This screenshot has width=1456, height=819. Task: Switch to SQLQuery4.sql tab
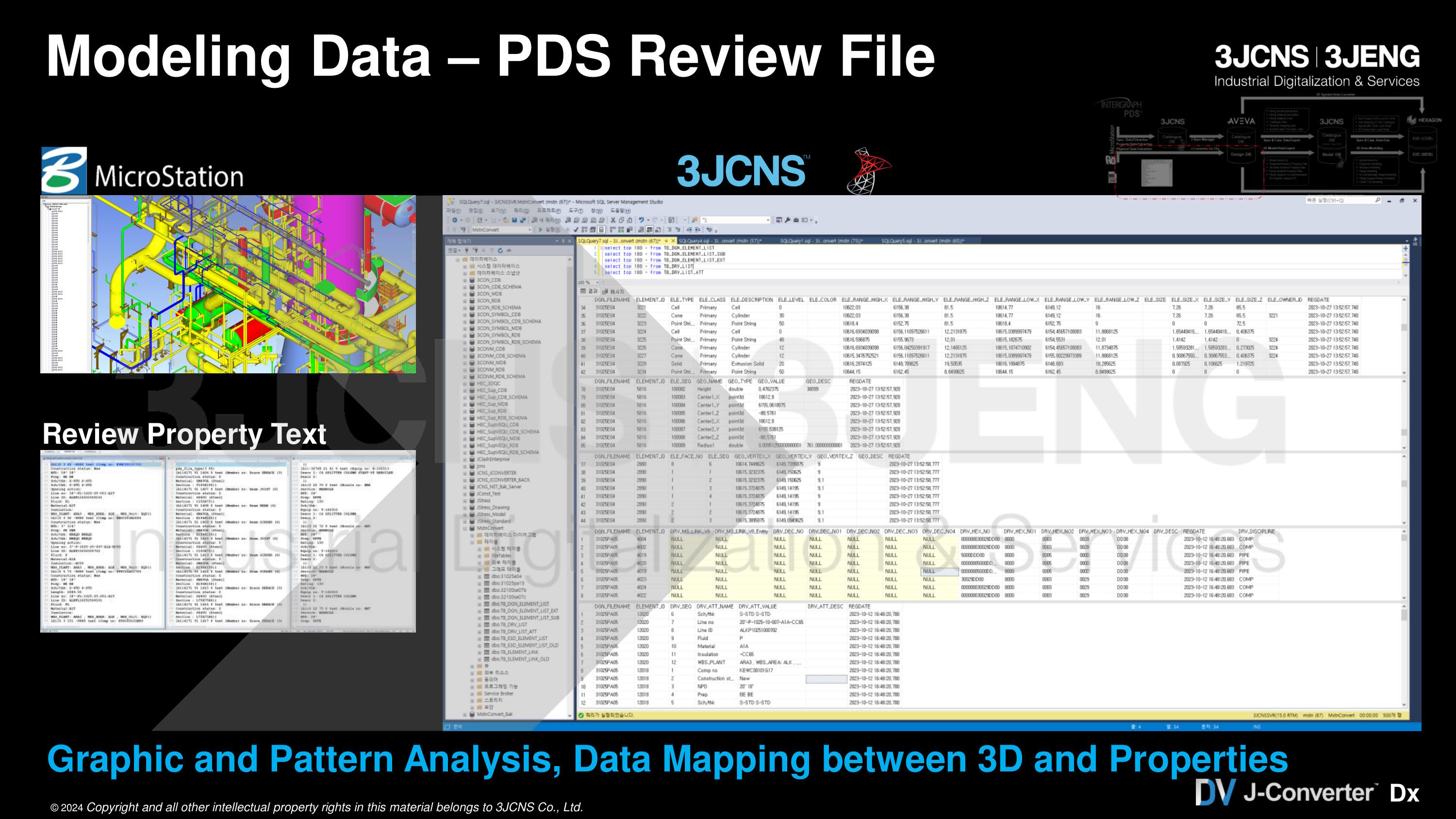[721, 241]
